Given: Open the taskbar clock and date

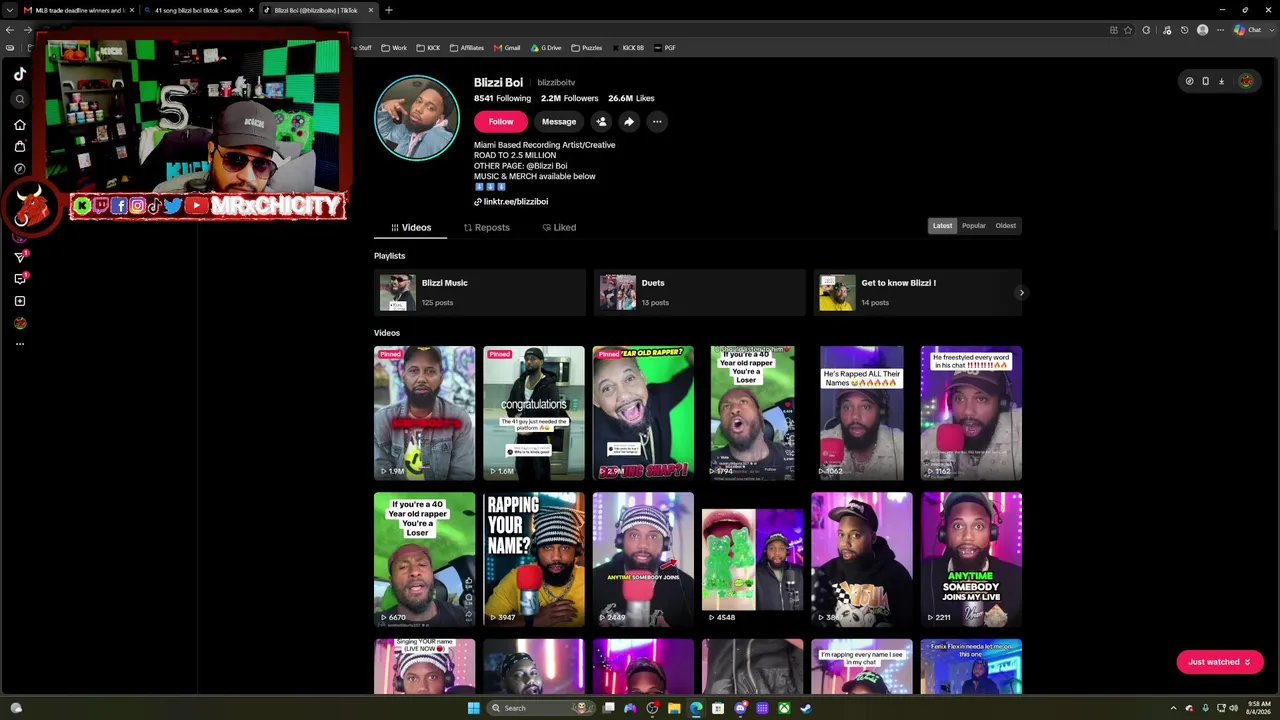Looking at the screenshot, I should click(1259, 708).
